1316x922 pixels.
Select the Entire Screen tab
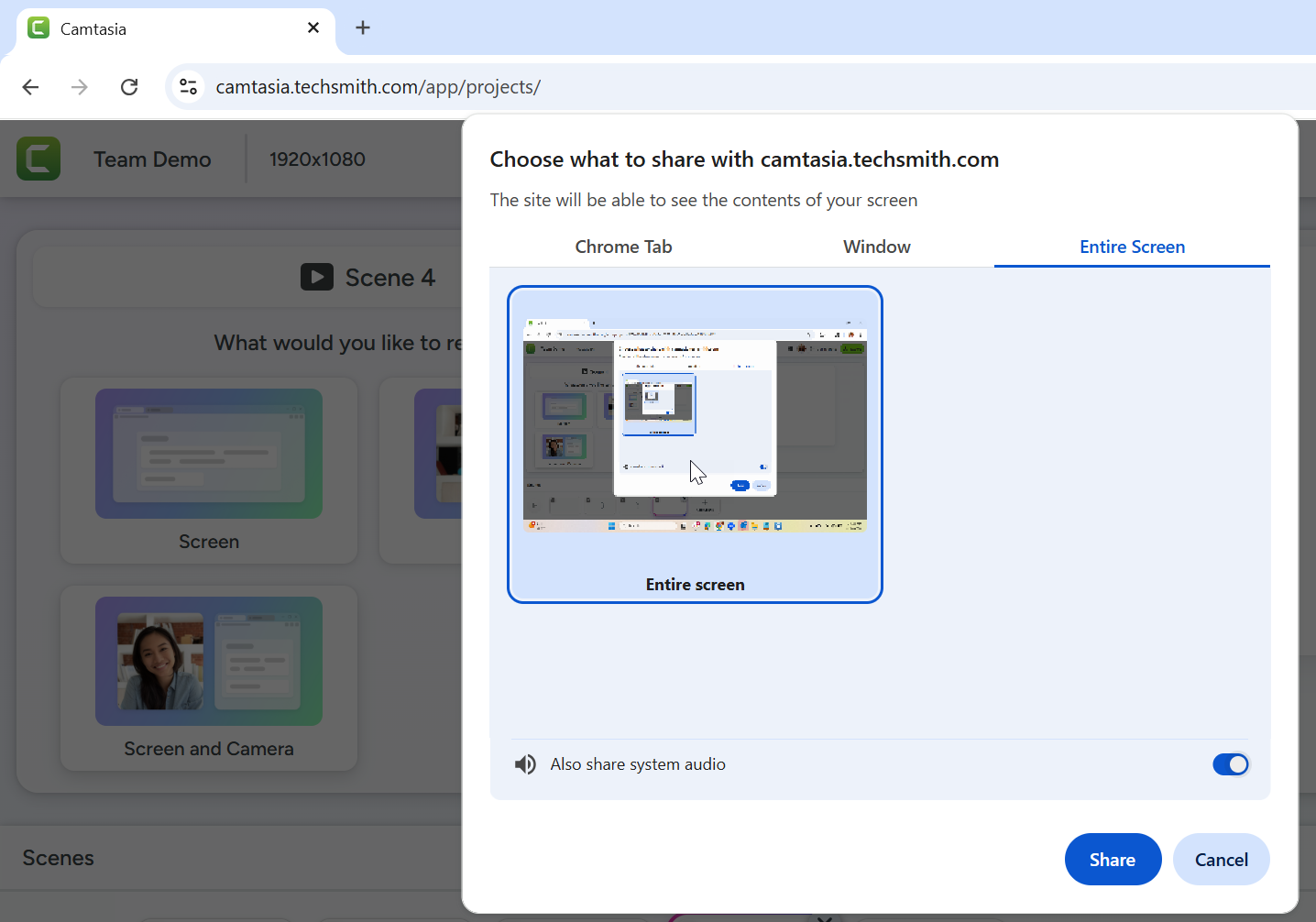coord(1132,247)
